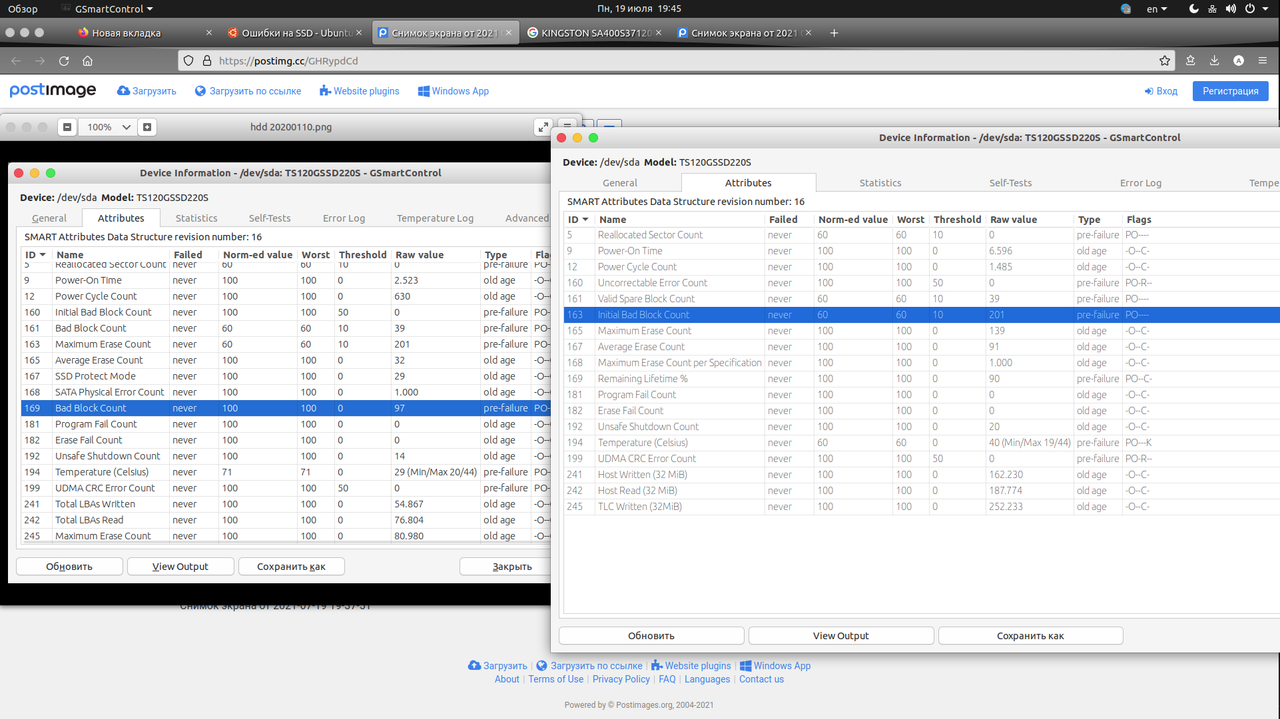Open the Firefox hamburger menu
Viewport: 1280px width, 719px height.
tap(1264, 61)
